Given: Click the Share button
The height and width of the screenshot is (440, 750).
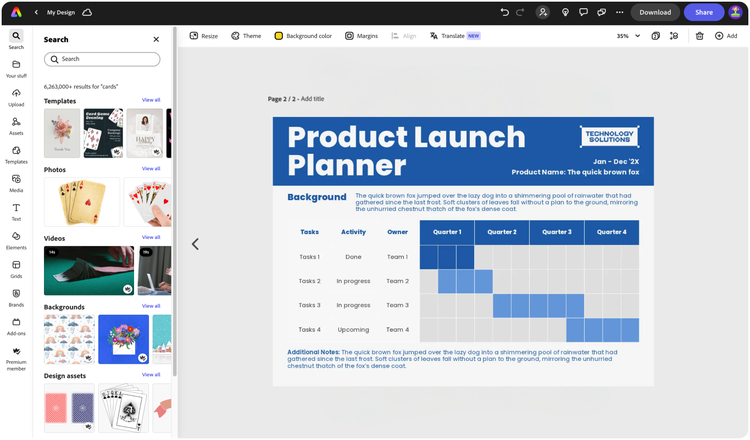Looking at the screenshot, I should pyautogui.click(x=704, y=12).
